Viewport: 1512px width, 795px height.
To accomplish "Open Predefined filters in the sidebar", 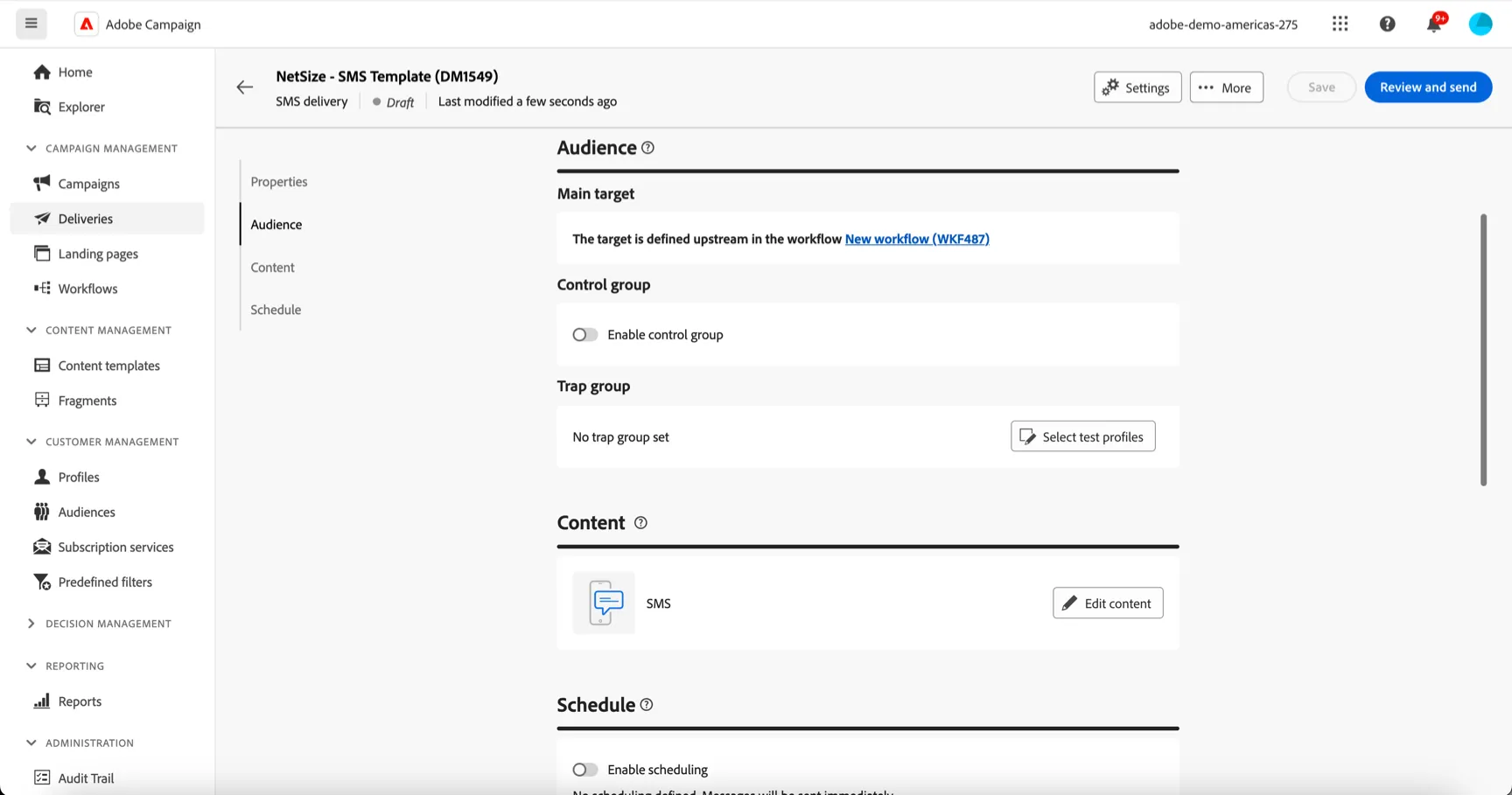I will (105, 582).
